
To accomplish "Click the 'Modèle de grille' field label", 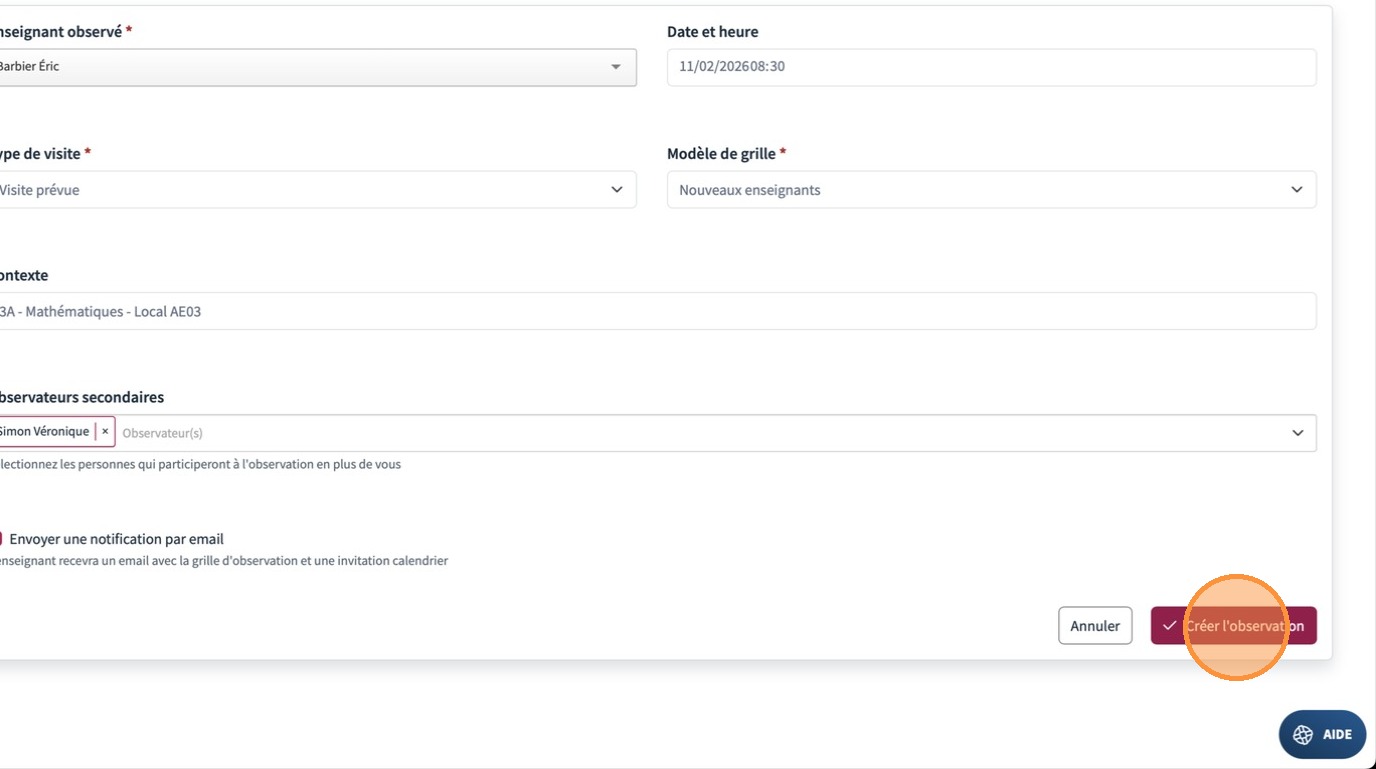I will coord(721,154).
